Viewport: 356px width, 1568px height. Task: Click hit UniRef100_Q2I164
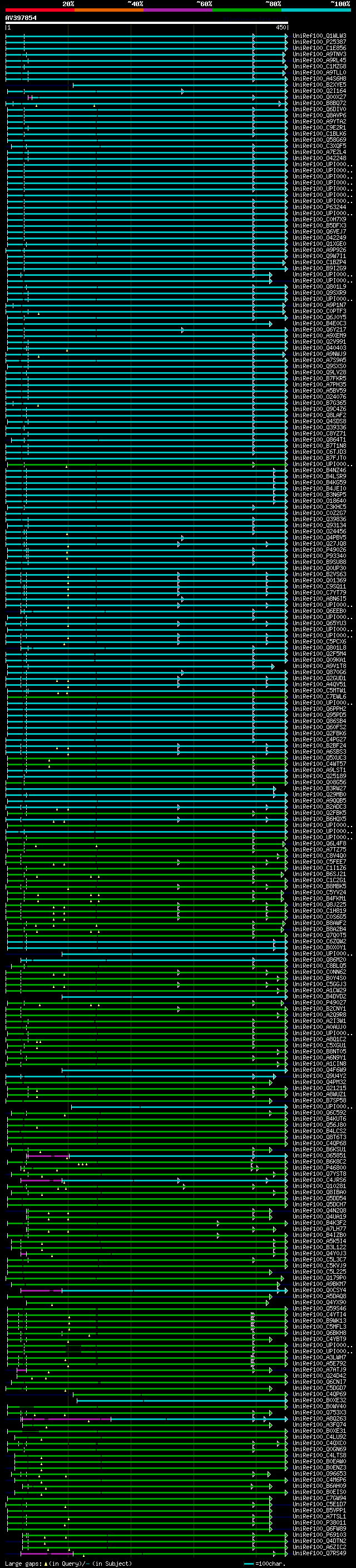point(319,91)
